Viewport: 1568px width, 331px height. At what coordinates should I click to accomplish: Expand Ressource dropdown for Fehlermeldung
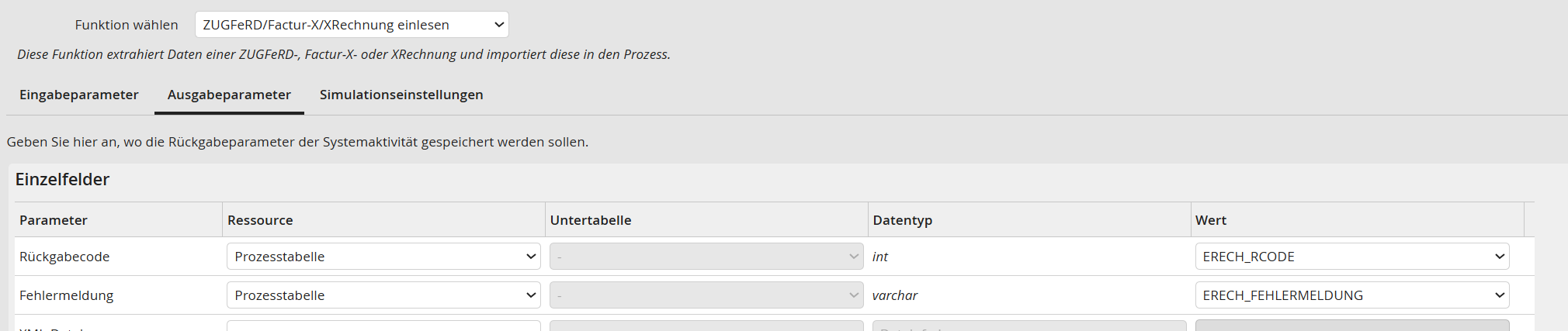[383, 295]
